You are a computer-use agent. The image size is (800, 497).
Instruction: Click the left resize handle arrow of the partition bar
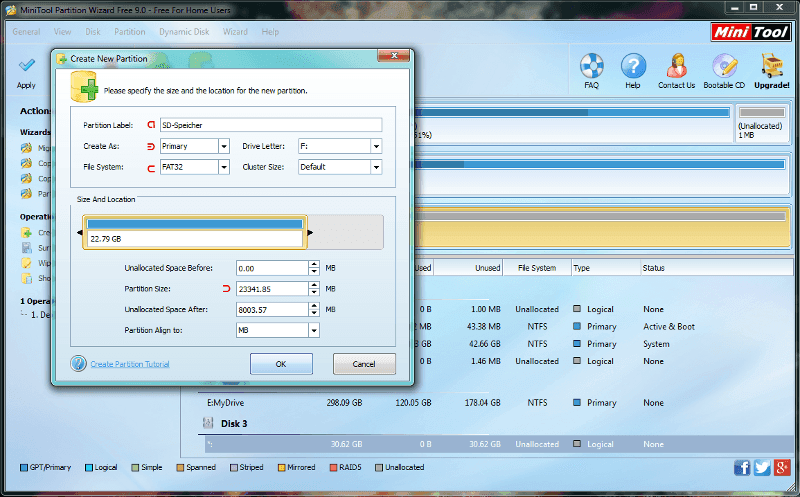pyautogui.click(x=80, y=233)
